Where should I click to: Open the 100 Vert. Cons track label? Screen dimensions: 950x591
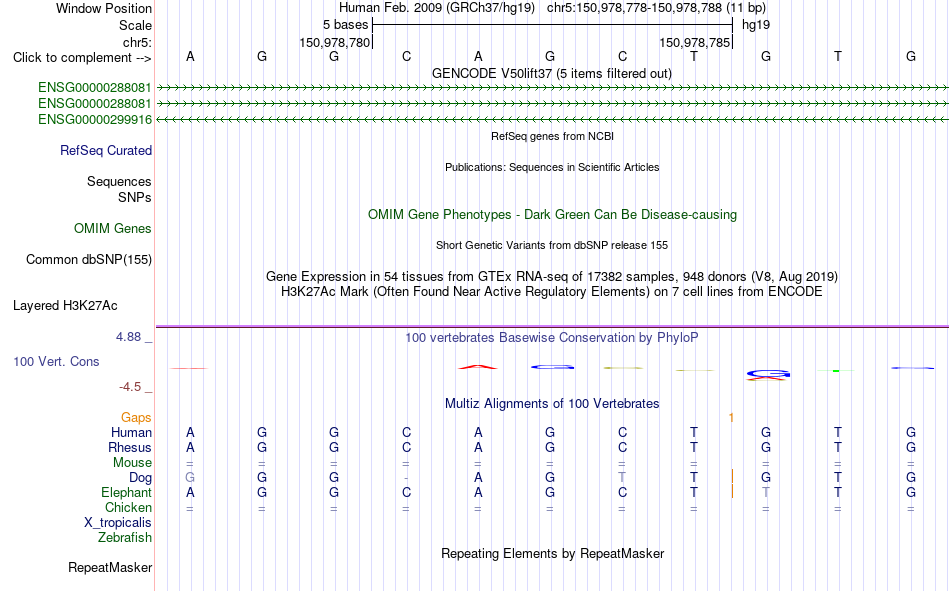tap(56, 361)
